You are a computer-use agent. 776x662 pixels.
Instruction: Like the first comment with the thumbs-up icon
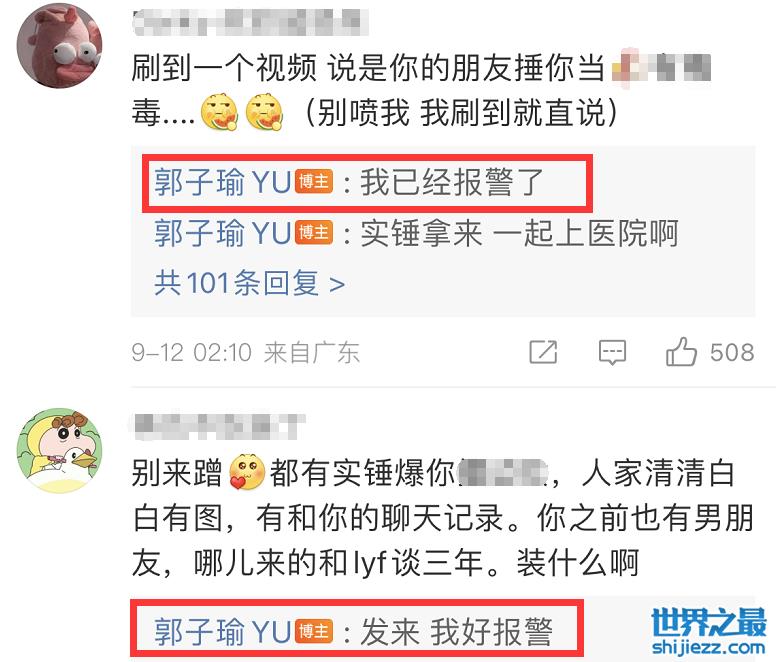(681, 352)
